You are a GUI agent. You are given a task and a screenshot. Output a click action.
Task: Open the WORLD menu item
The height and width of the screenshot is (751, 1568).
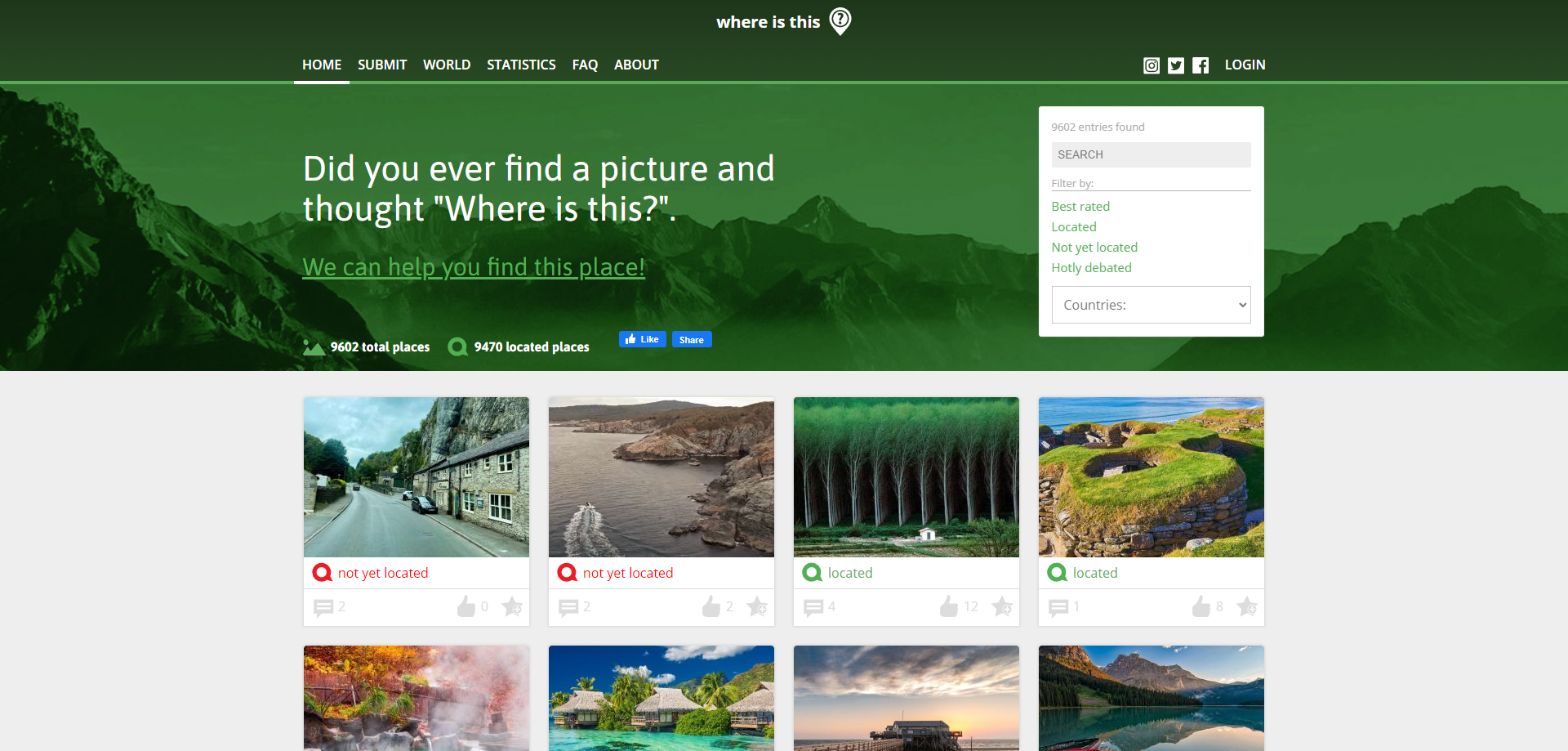pyautogui.click(x=446, y=65)
